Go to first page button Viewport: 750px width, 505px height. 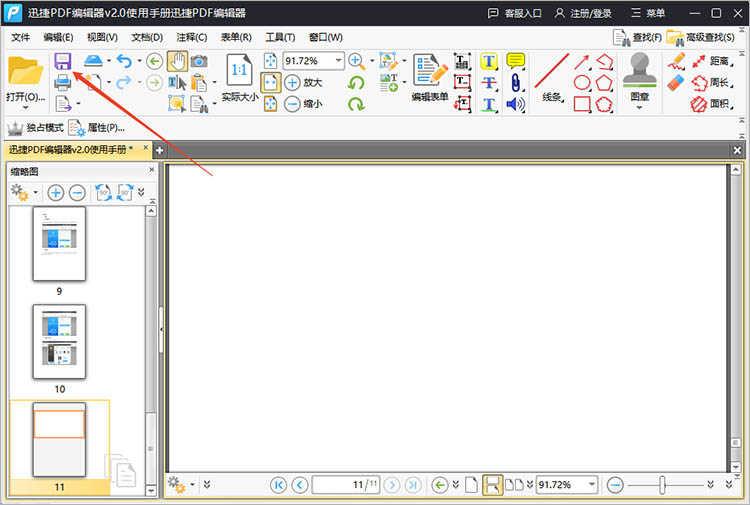[278, 485]
